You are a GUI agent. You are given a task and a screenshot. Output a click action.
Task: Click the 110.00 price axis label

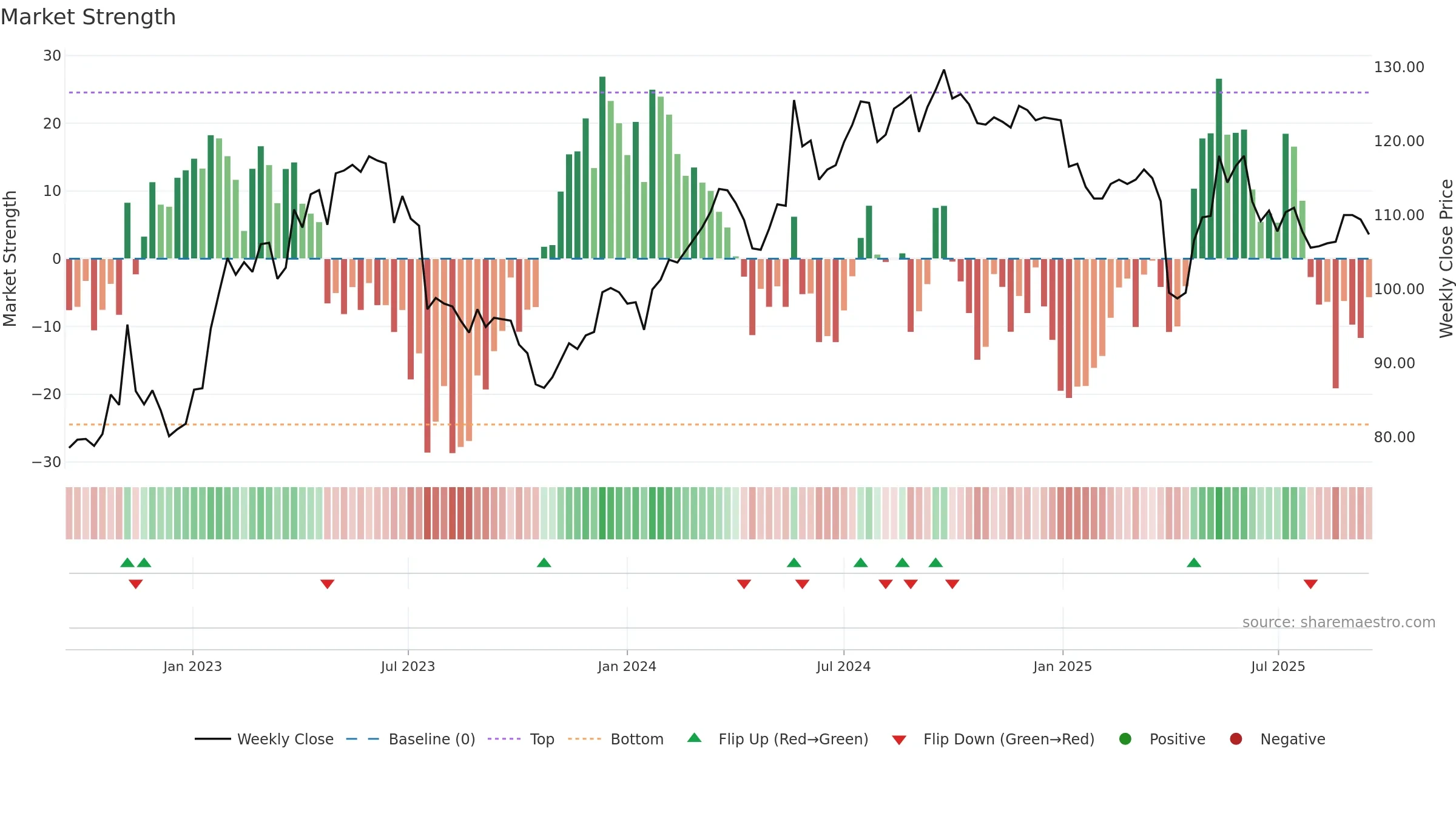click(1399, 215)
